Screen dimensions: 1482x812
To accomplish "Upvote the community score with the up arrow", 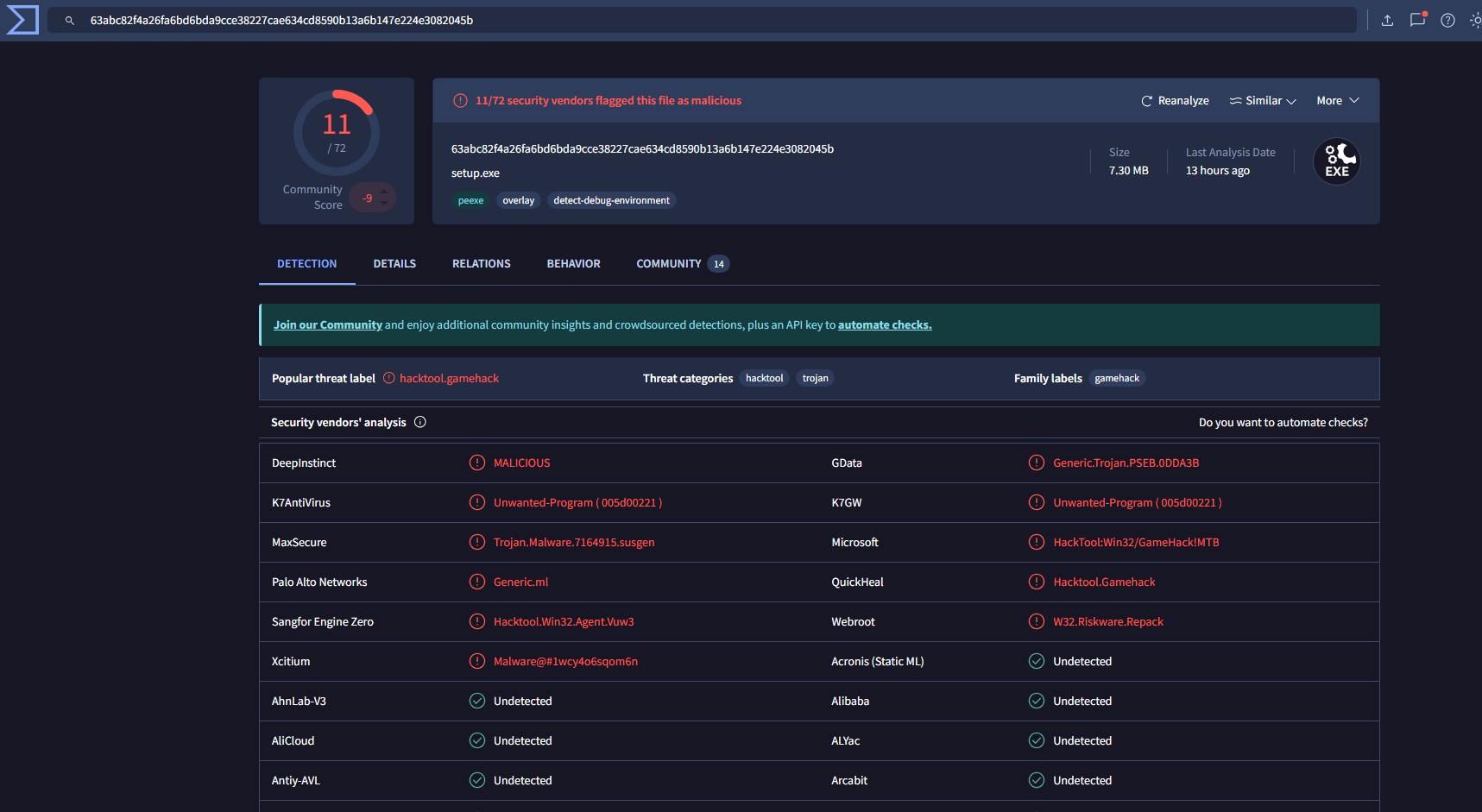I will (x=384, y=192).
